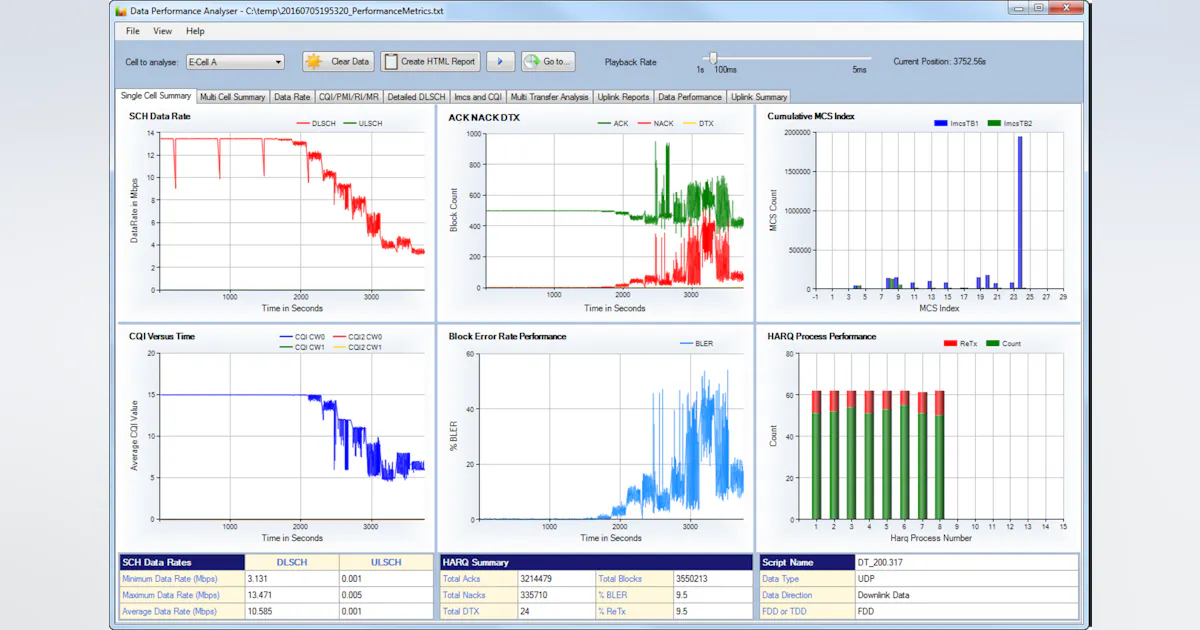Click the ULSCH legend entry in SCH Data Rate
This screenshot has width=1200, height=630.
(363, 124)
